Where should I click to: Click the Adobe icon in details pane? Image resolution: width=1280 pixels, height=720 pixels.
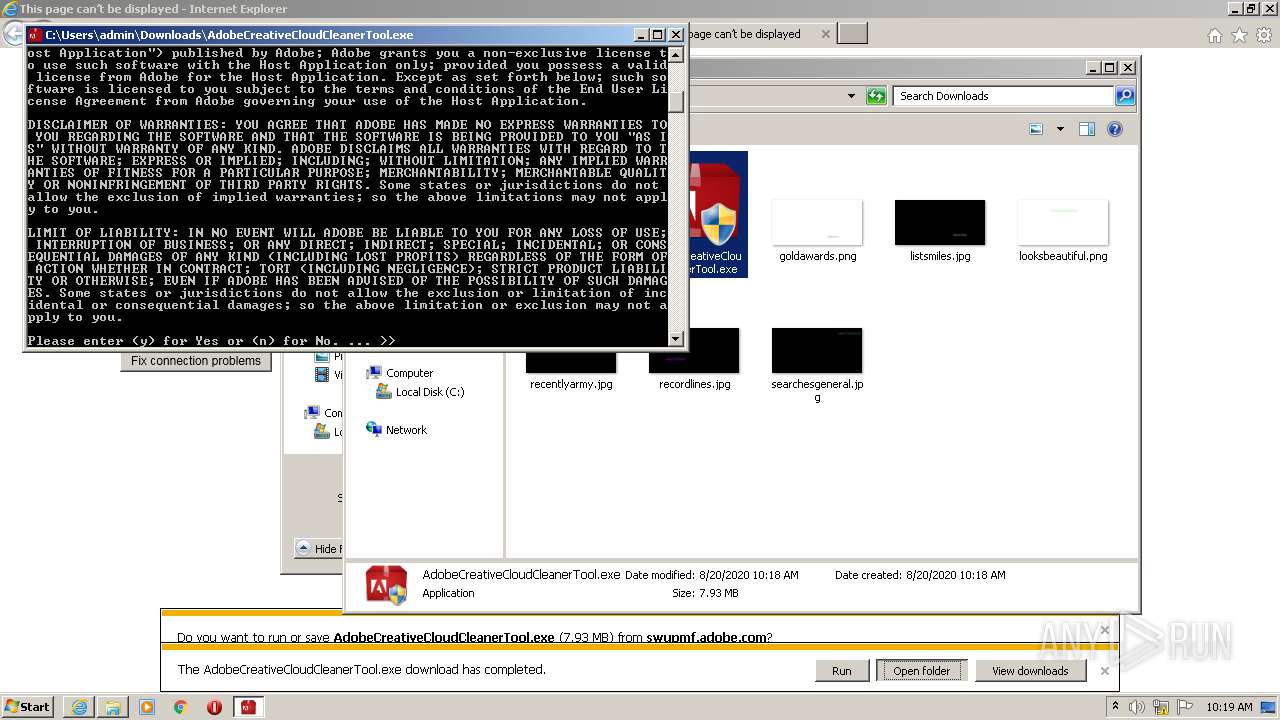pyautogui.click(x=386, y=585)
